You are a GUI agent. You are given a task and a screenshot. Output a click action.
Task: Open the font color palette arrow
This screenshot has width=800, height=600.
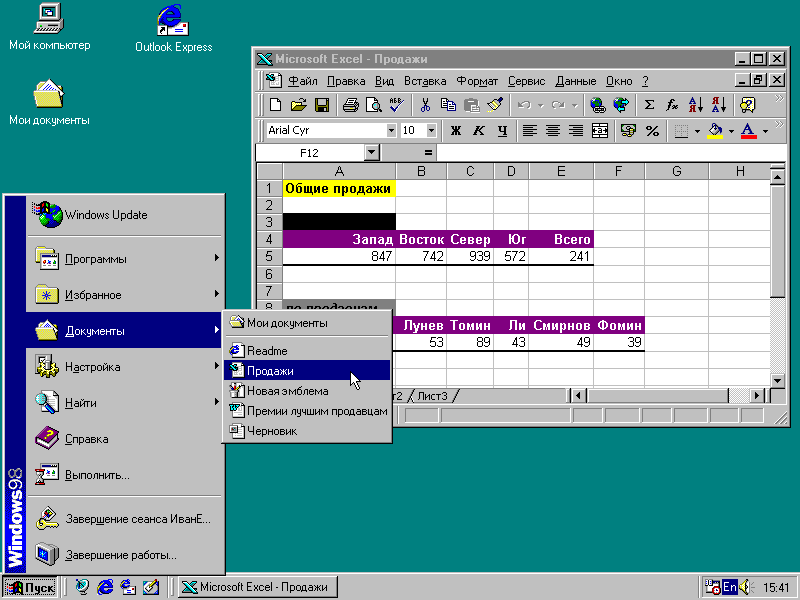(765, 131)
